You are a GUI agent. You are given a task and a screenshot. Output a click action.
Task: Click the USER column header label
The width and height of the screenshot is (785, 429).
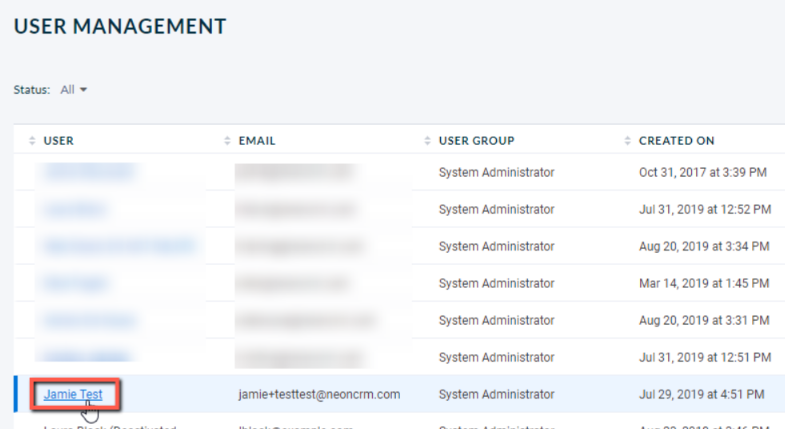tap(59, 141)
